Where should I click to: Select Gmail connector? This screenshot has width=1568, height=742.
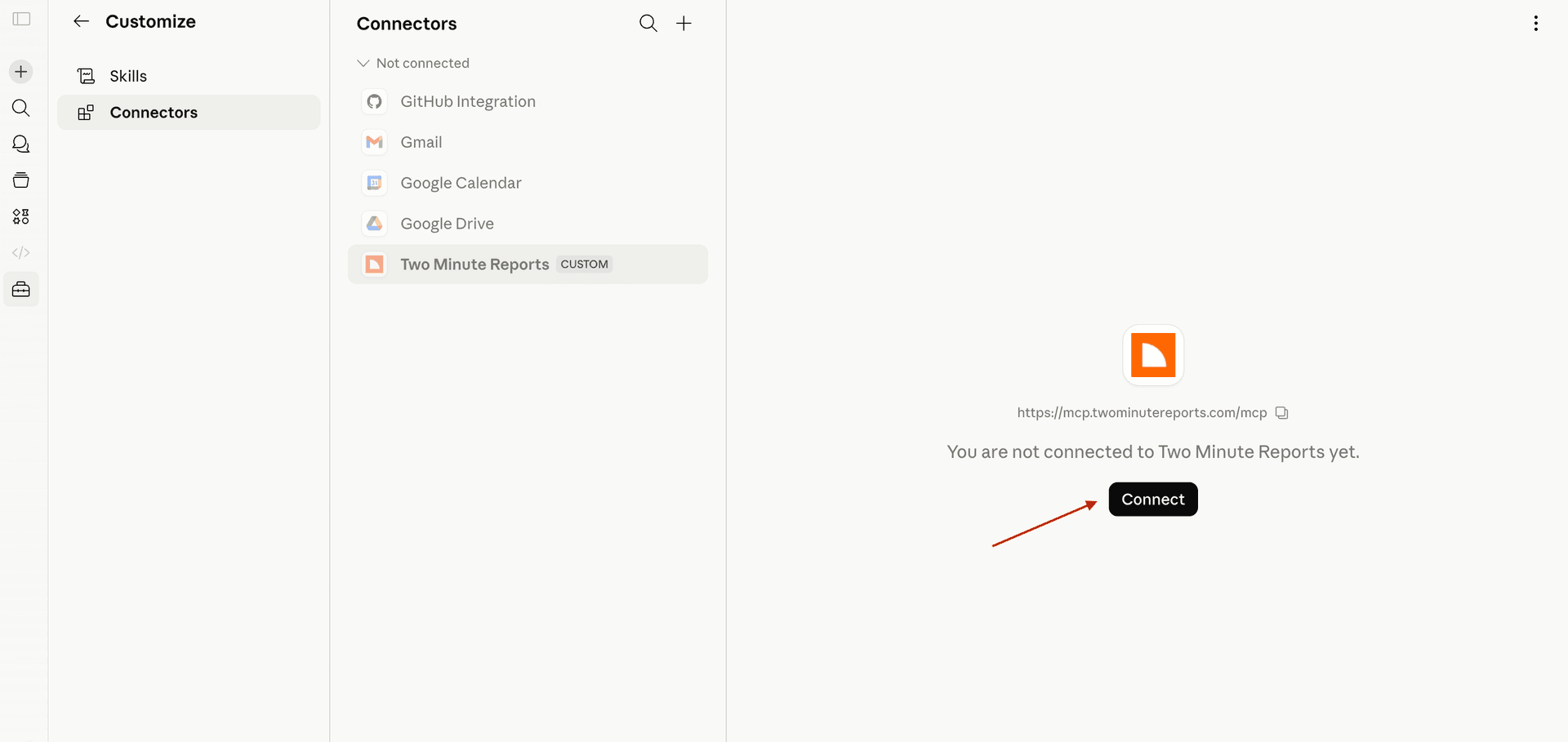pos(528,142)
